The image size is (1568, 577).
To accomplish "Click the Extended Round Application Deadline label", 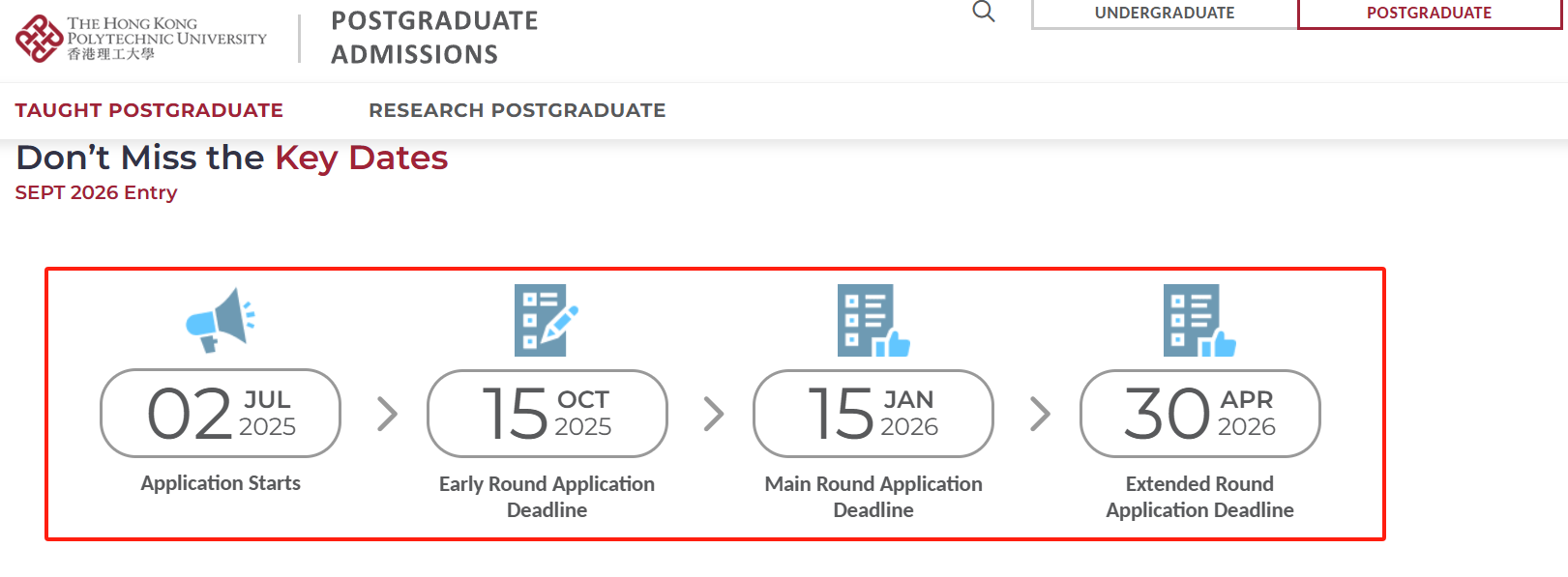I will [1199, 497].
